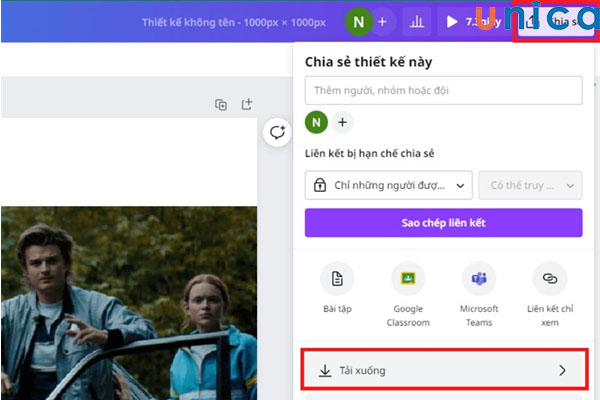Click the "Chia sẻ thiết kế này" heading
The height and width of the screenshot is (400, 600).
point(368,62)
